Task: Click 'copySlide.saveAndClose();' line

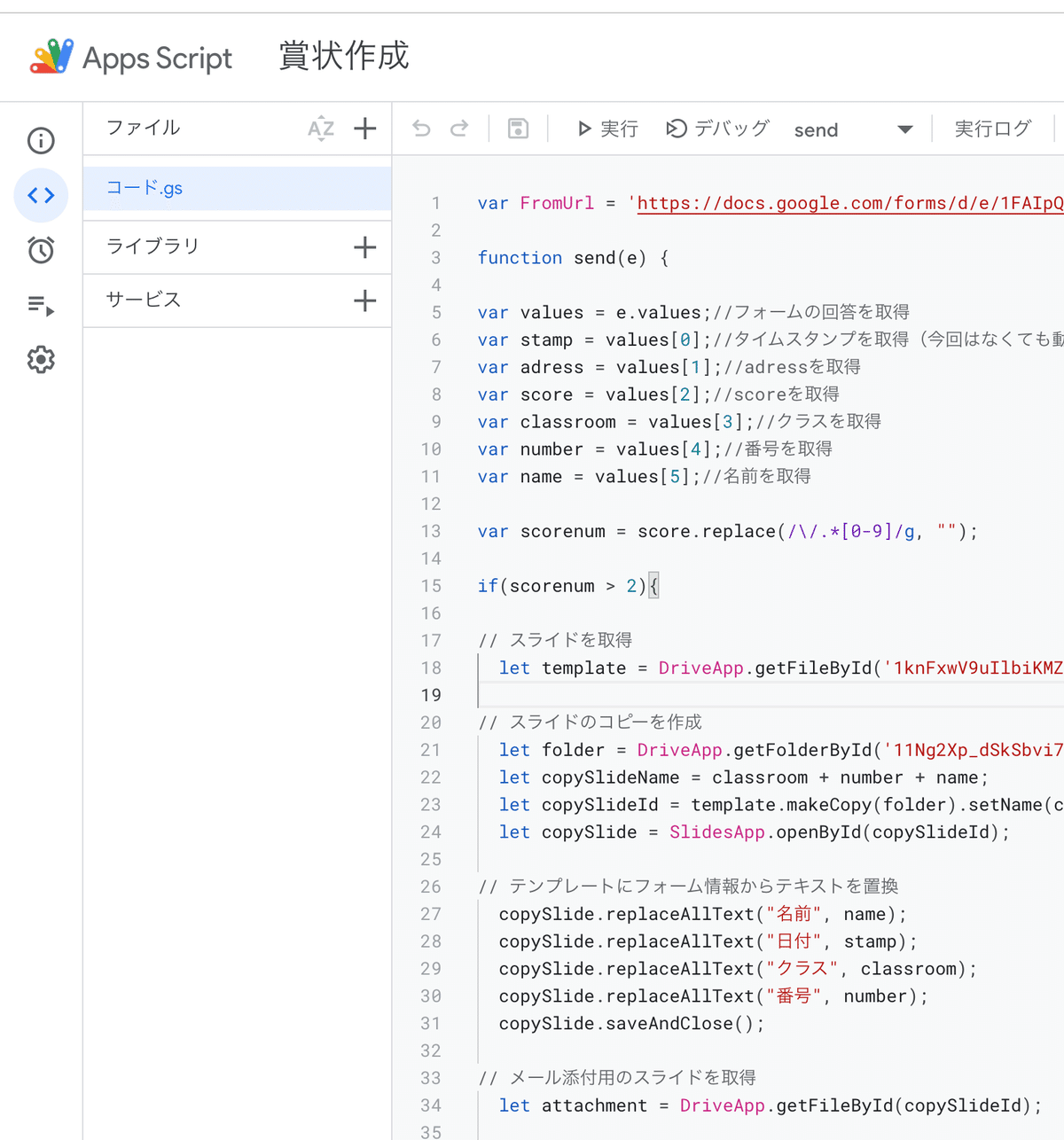Action: click(631, 1025)
